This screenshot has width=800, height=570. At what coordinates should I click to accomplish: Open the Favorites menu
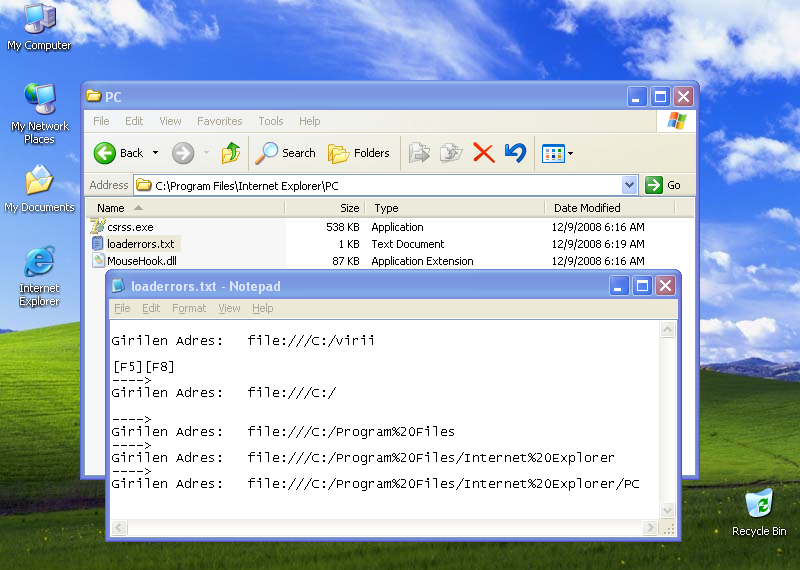pyautogui.click(x=219, y=121)
